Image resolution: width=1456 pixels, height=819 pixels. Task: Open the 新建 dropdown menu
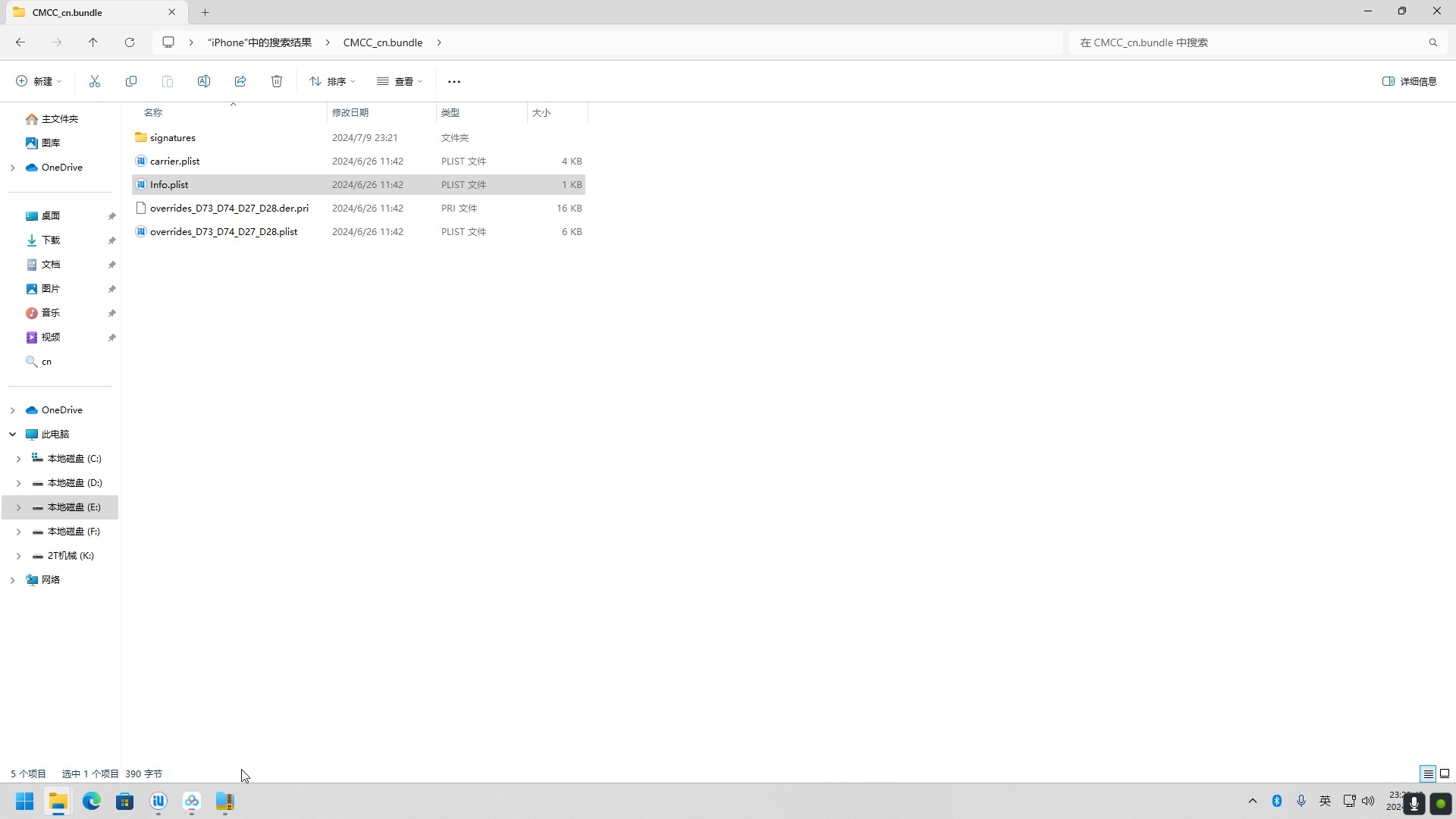click(x=39, y=81)
